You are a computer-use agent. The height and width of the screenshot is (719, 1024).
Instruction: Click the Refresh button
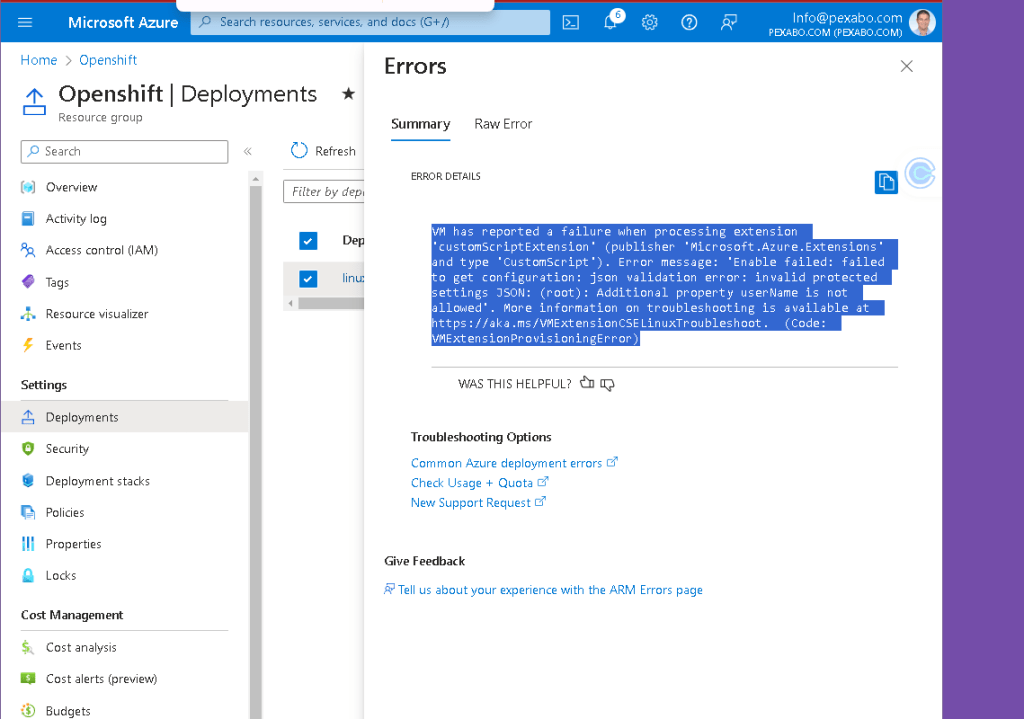(x=323, y=151)
